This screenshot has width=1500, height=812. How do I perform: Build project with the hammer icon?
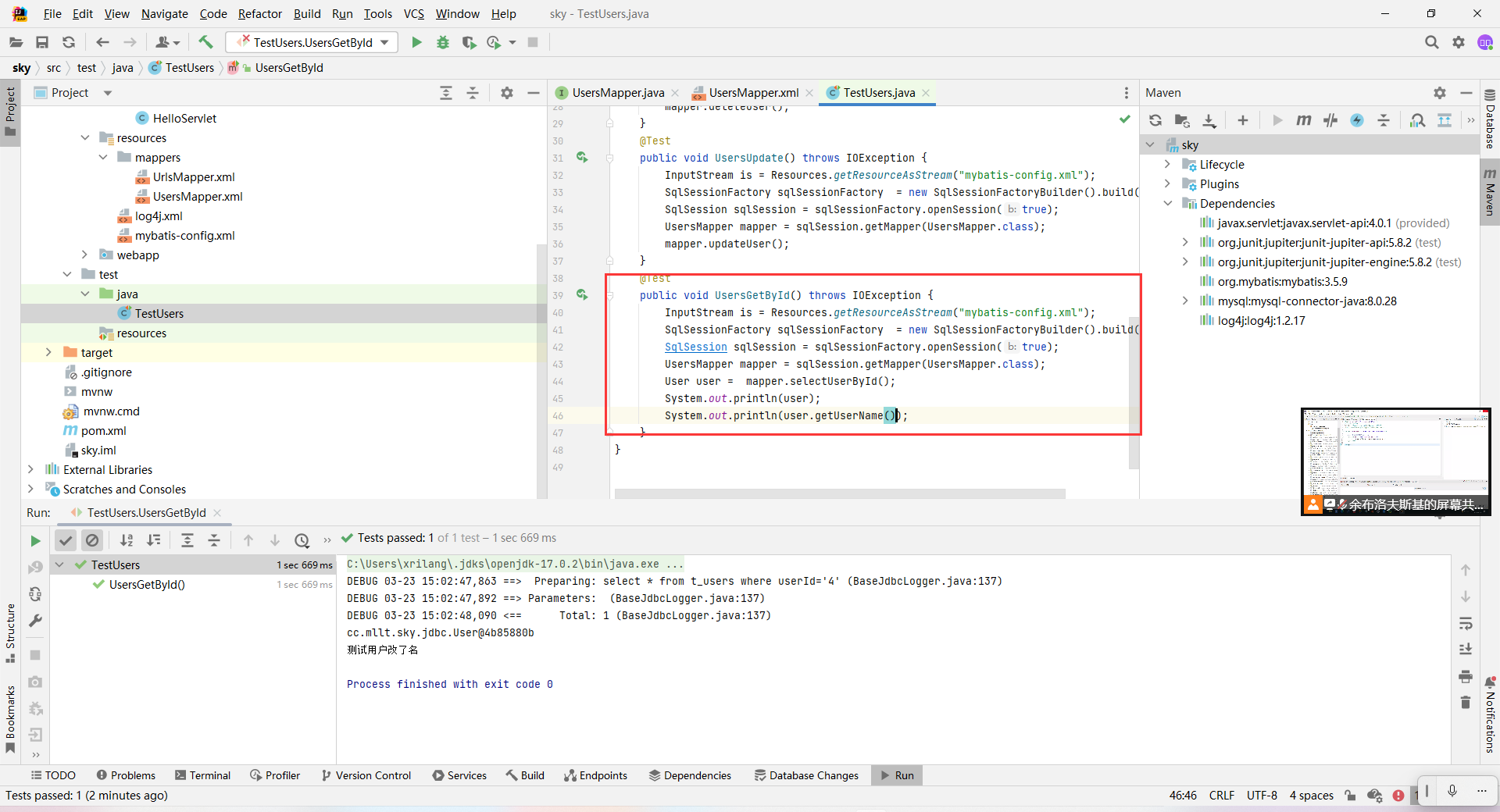205,42
